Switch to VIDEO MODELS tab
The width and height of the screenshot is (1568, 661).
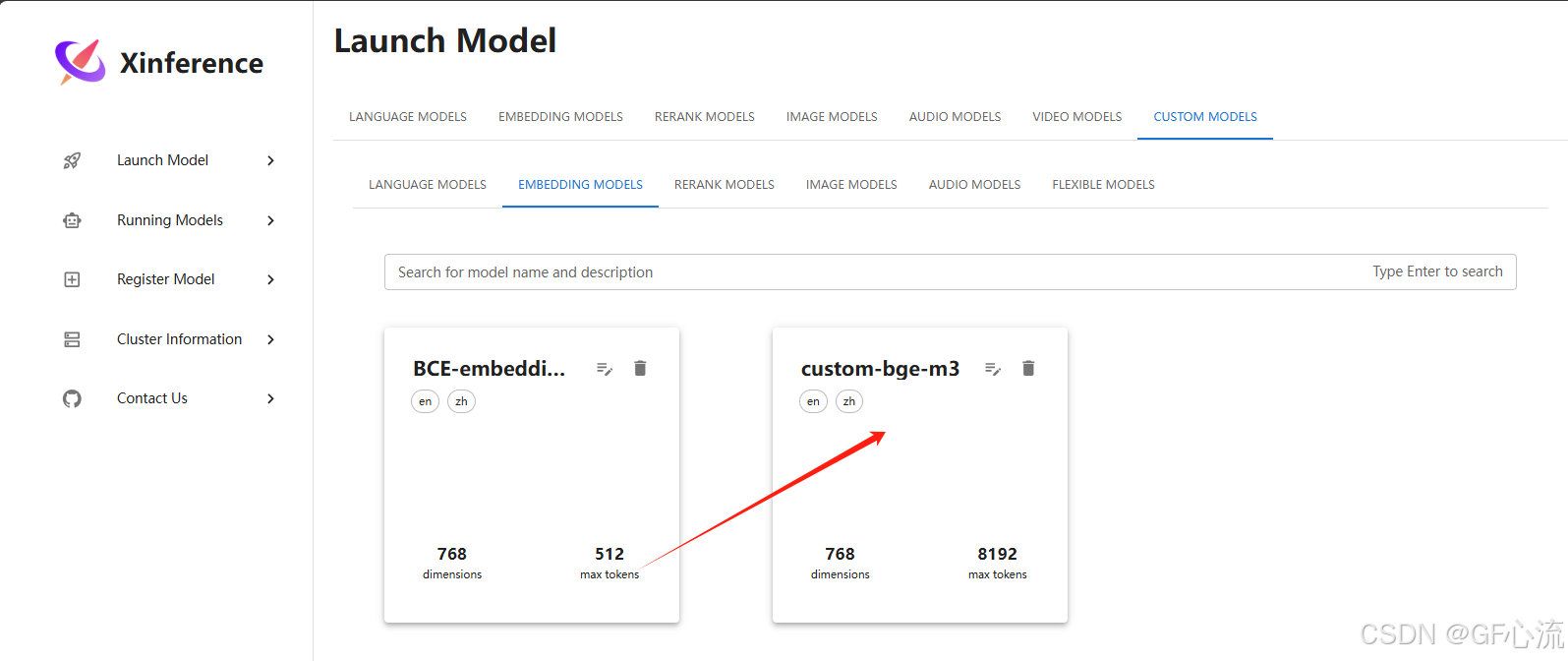pos(1076,116)
